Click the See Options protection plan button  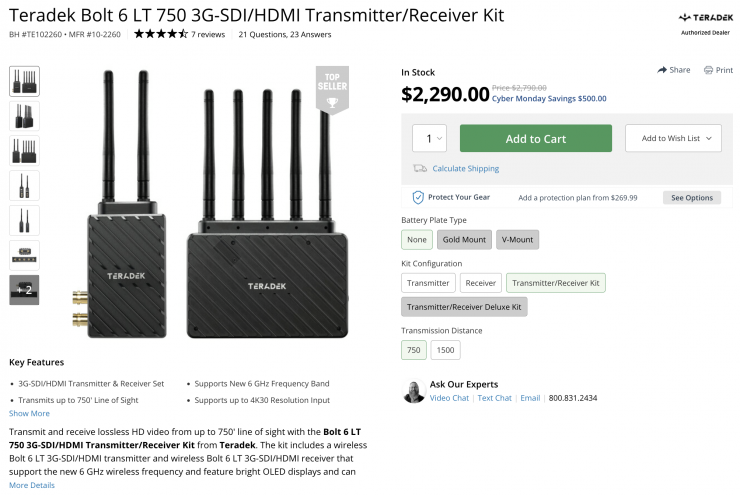(691, 198)
